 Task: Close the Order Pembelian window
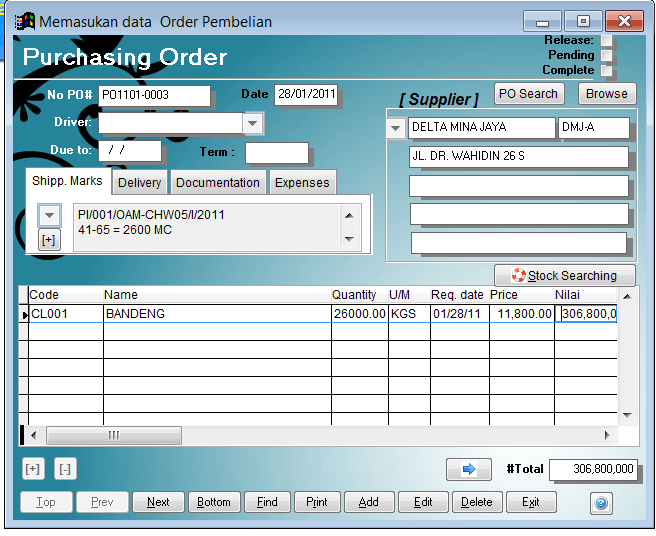(624, 21)
